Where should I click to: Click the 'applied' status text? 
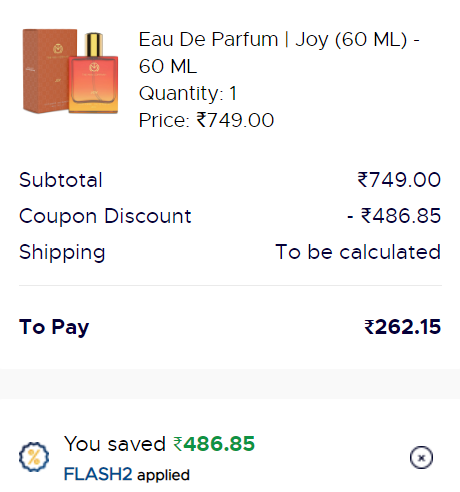point(163,475)
